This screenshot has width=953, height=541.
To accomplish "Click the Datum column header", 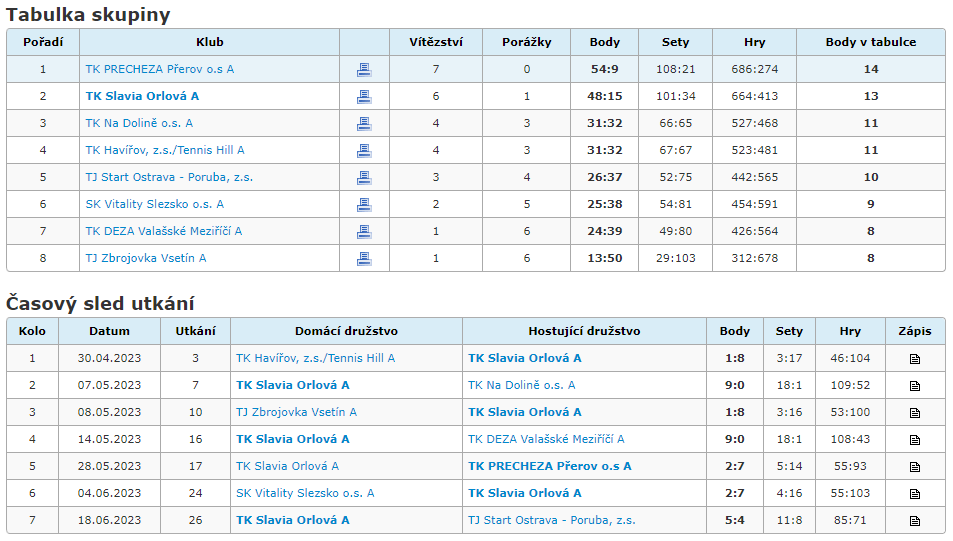I will pos(109,331).
